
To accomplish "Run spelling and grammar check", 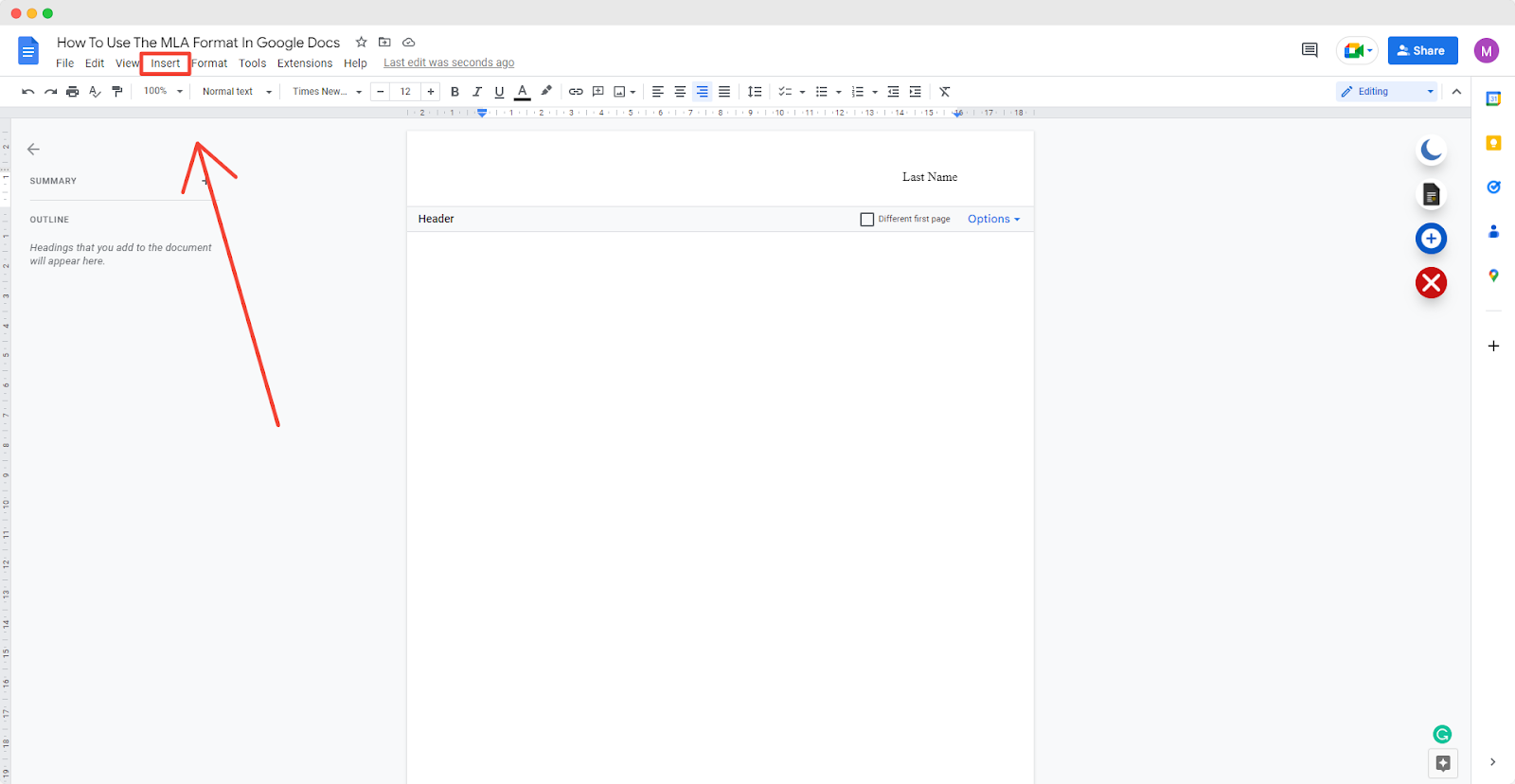I will click(x=95, y=92).
